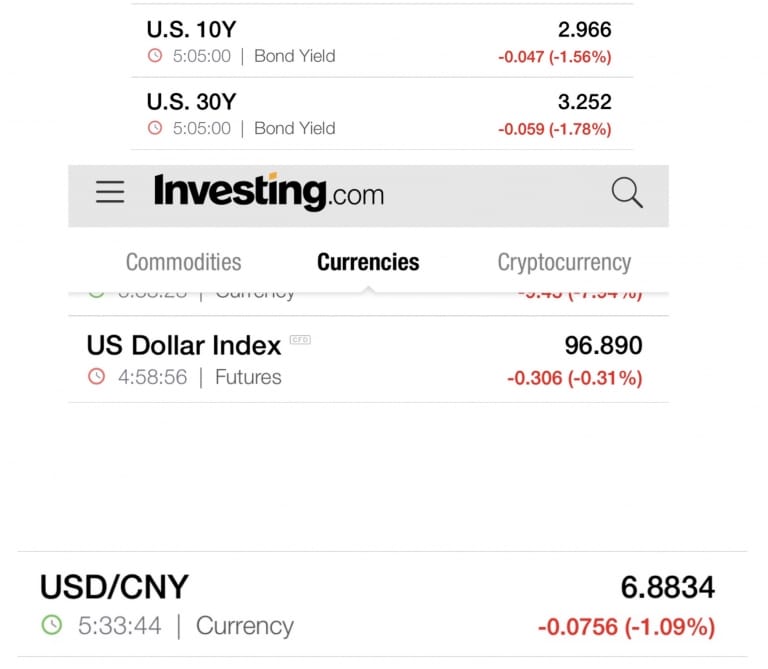Click the clock icon beside U.S. 10Y time
The width and height of the screenshot is (768, 669).
point(155,55)
